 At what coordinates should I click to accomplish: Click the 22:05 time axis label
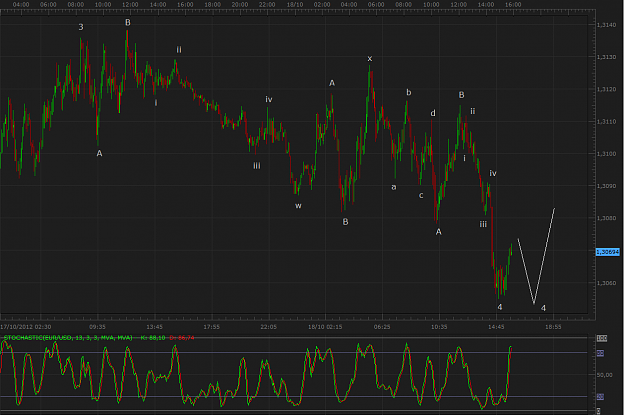[268, 327]
